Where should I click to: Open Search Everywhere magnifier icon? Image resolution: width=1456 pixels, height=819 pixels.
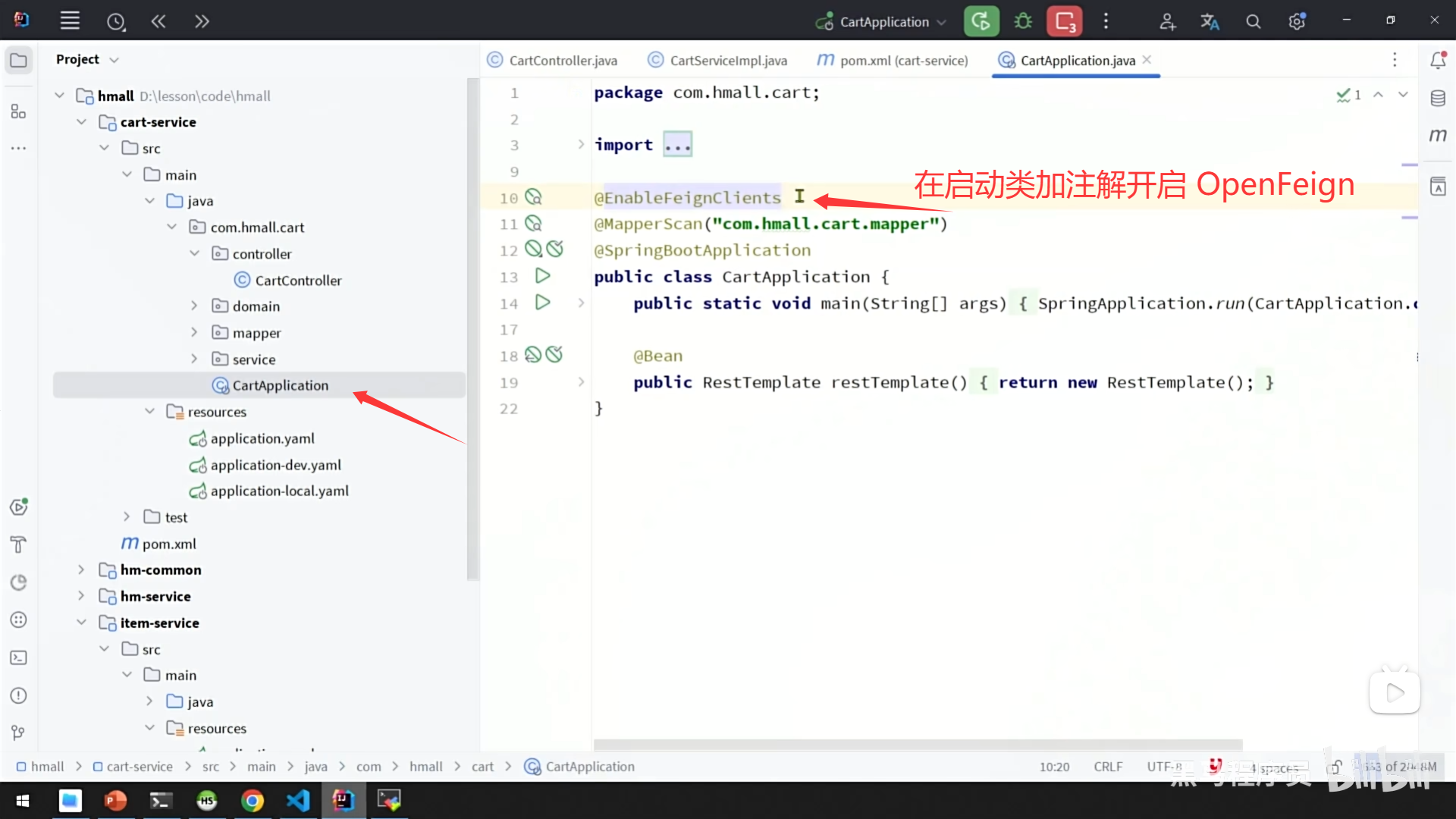click(x=1254, y=21)
